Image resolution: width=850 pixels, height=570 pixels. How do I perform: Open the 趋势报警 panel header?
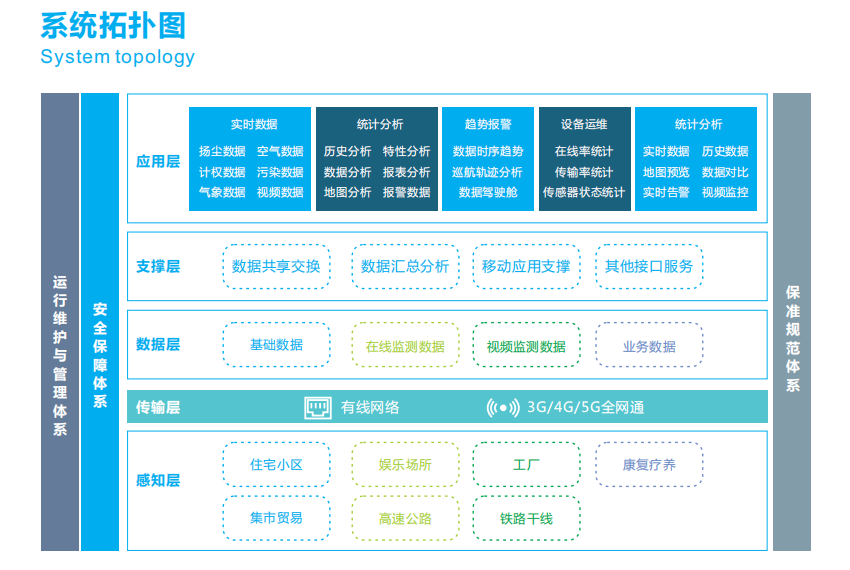488,125
